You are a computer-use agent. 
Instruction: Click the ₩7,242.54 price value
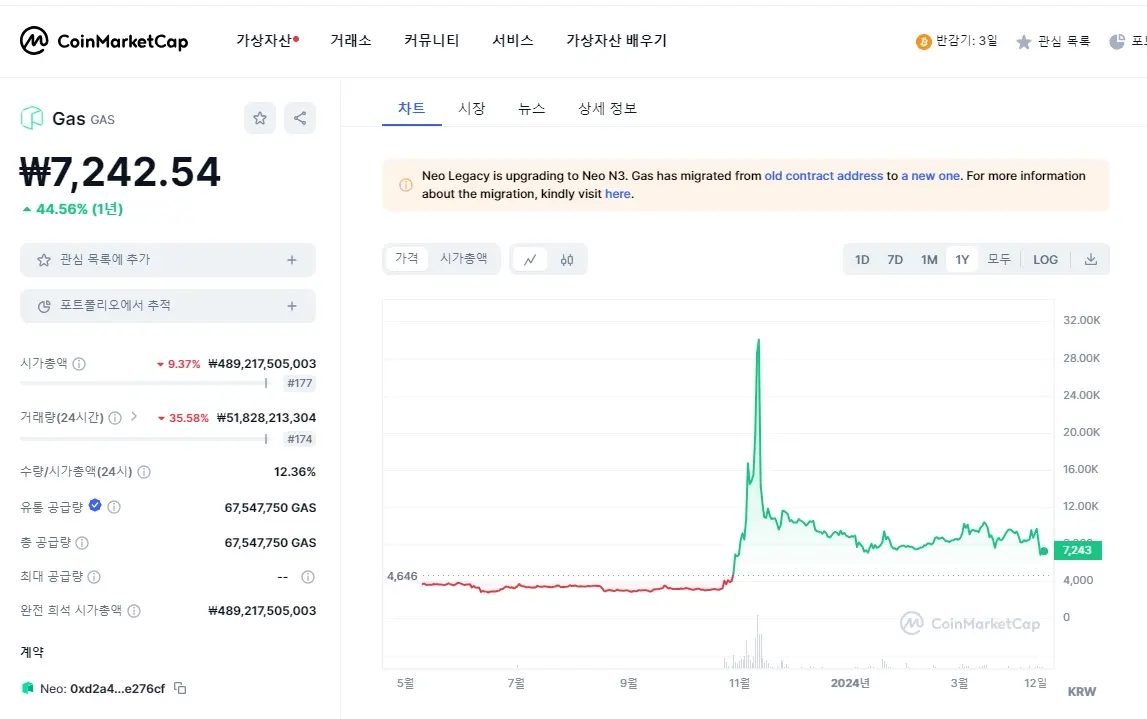point(120,173)
